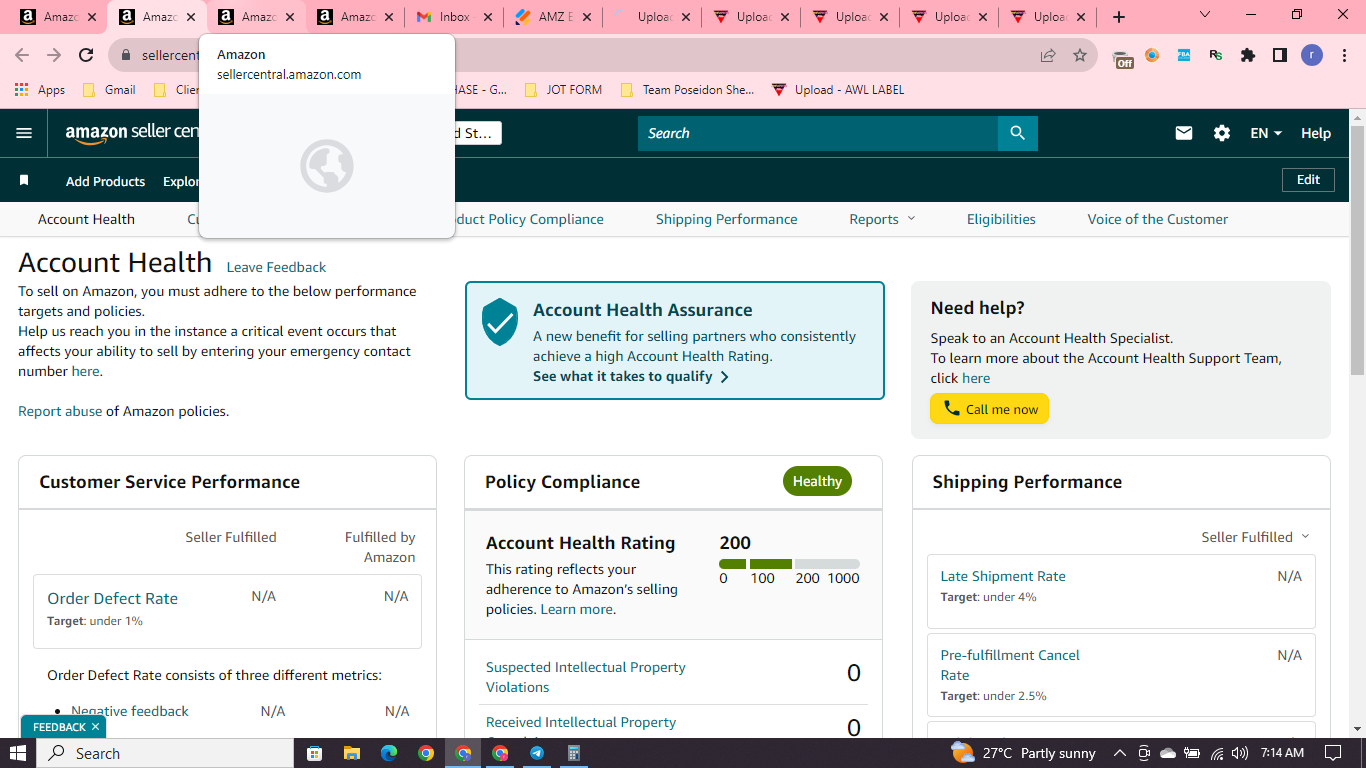Open the Windows Start menu

(x=18, y=753)
